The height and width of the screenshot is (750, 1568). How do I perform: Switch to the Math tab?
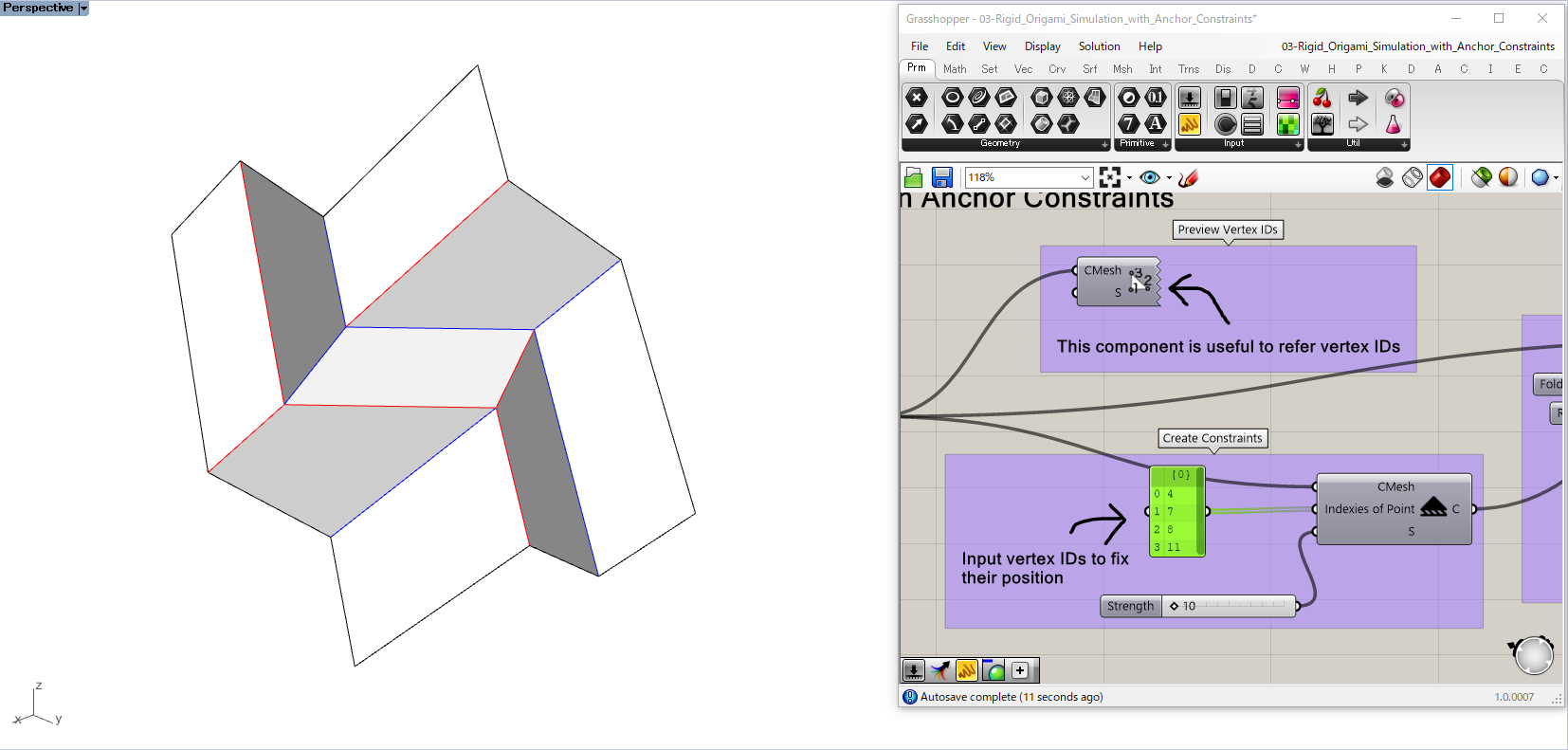955,69
